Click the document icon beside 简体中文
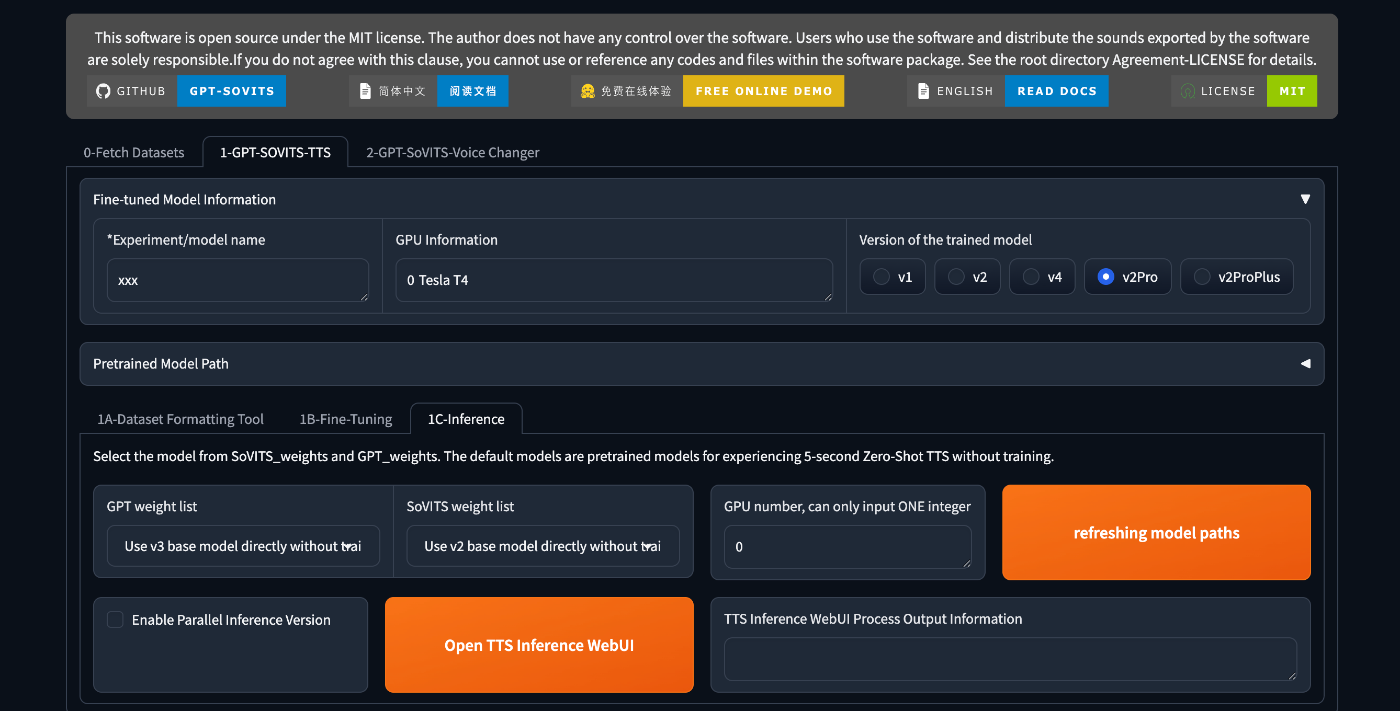The width and height of the screenshot is (1400, 711). tap(366, 91)
